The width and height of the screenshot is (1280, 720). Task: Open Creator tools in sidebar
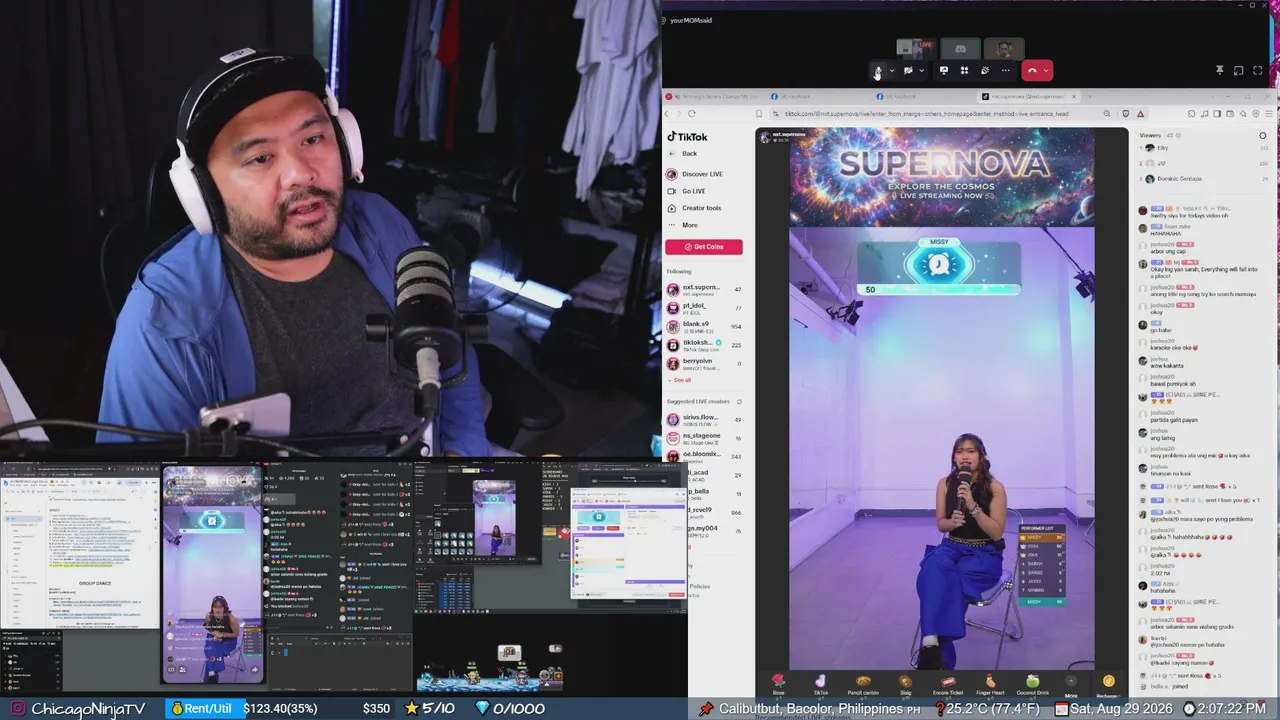click(x=694, y=208)
